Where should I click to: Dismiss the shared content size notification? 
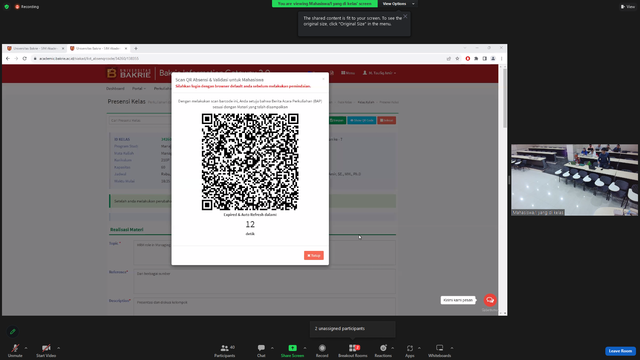(405, 16)
